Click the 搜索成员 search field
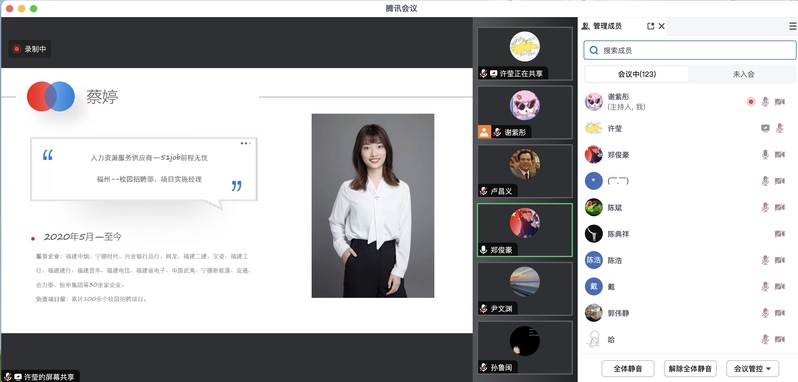Screen dimensions: 798x382 [x=690, y=50]
